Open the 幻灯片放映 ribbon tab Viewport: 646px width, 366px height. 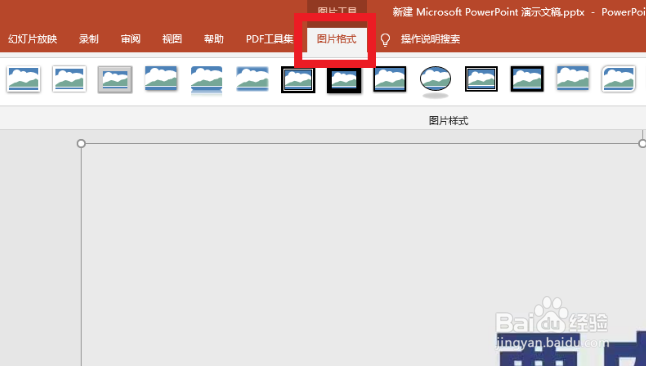pyautogui.click(x=32, y=39)
